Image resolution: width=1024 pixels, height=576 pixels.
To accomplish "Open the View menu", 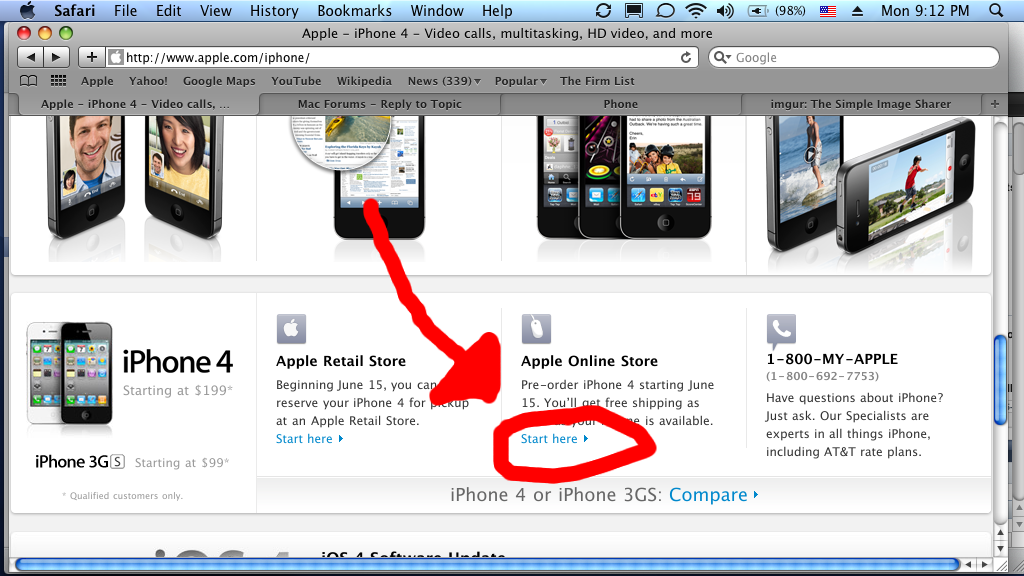I will [x=216, y=10].
